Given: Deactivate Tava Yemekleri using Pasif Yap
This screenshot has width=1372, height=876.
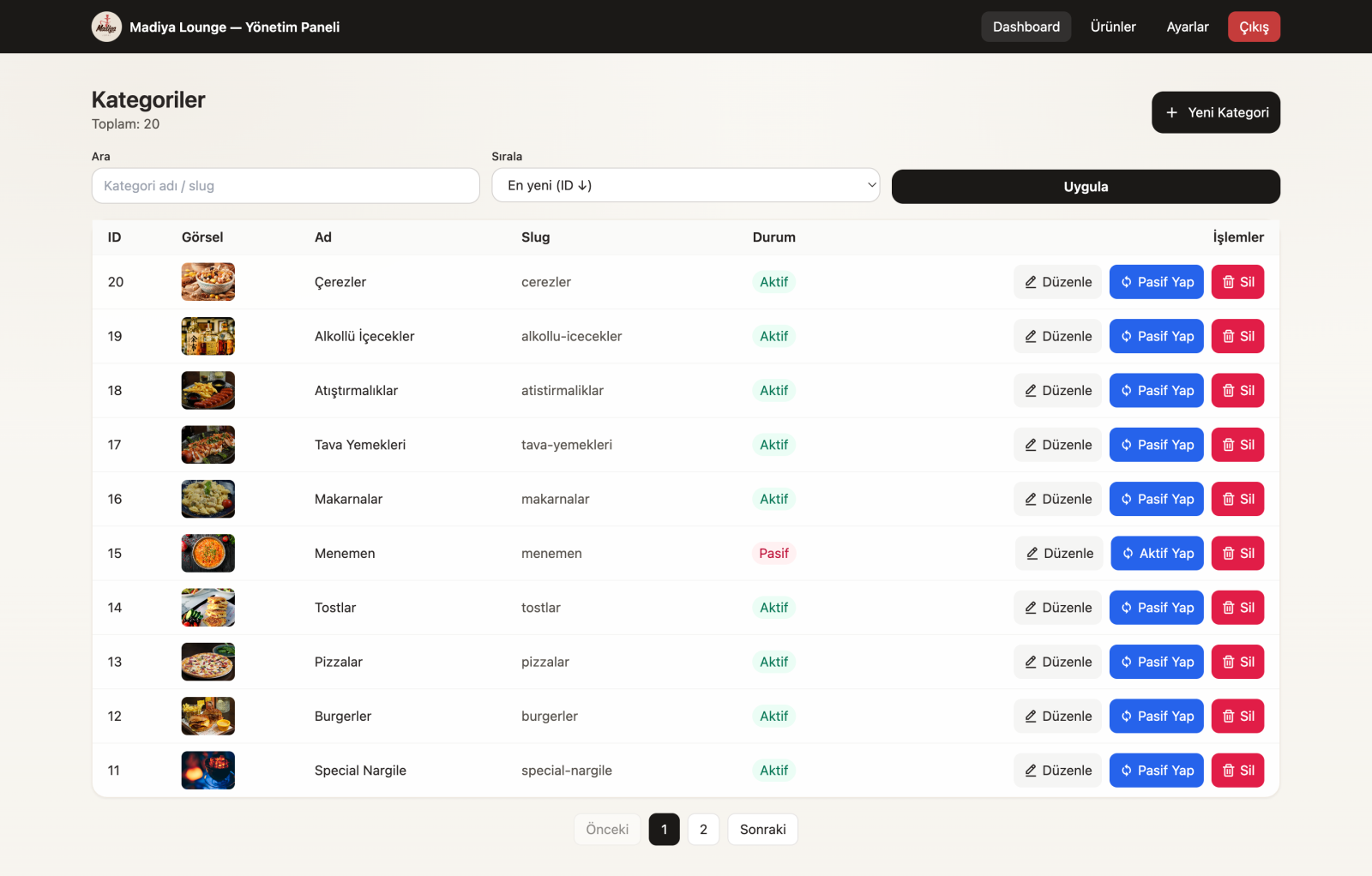Looking at the screenshot, I should pyautogui.click(x=1156, y=445).
